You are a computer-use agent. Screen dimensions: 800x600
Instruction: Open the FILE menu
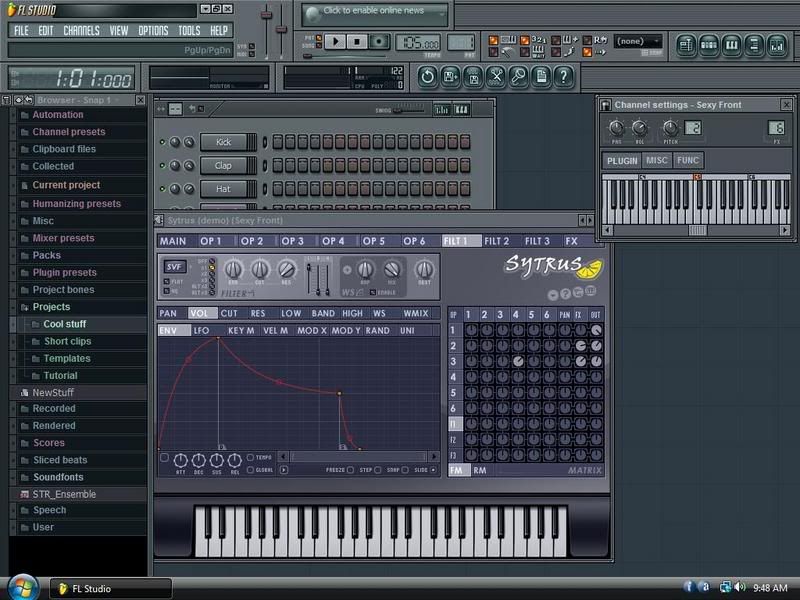[x=21, y=31]
